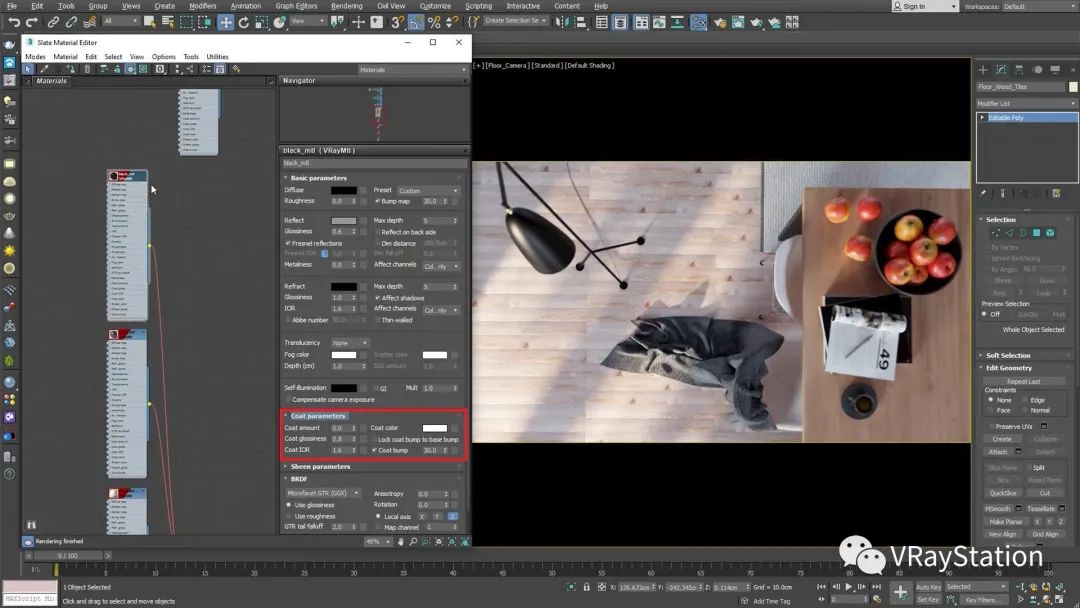Screen dimensions: 1080x608
Task: Uncheck the Affect shadows checkbox
Action: [377, 298]
